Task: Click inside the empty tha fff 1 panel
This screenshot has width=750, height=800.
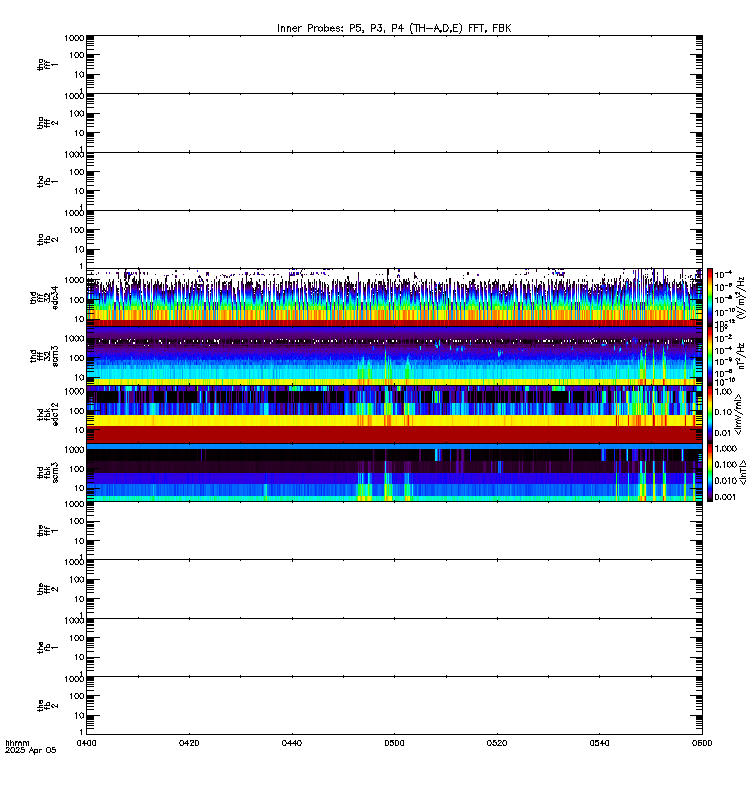Action: click(394, 64)
